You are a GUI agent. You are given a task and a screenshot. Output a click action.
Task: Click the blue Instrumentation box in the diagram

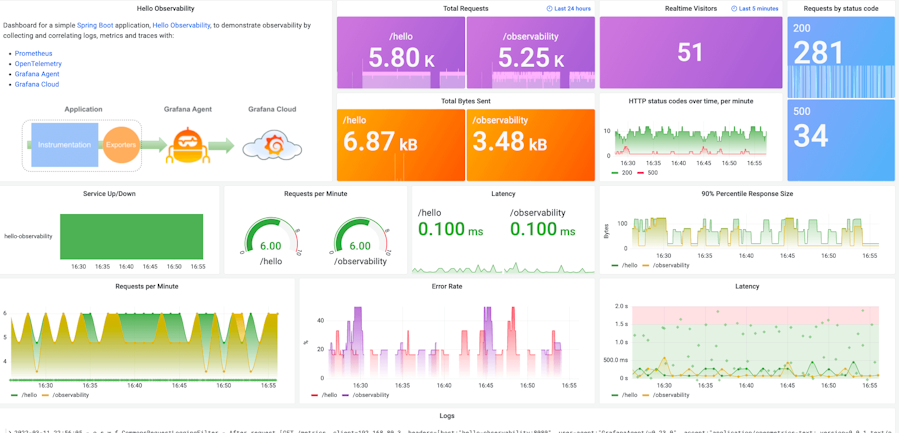(x=64, y=145)
